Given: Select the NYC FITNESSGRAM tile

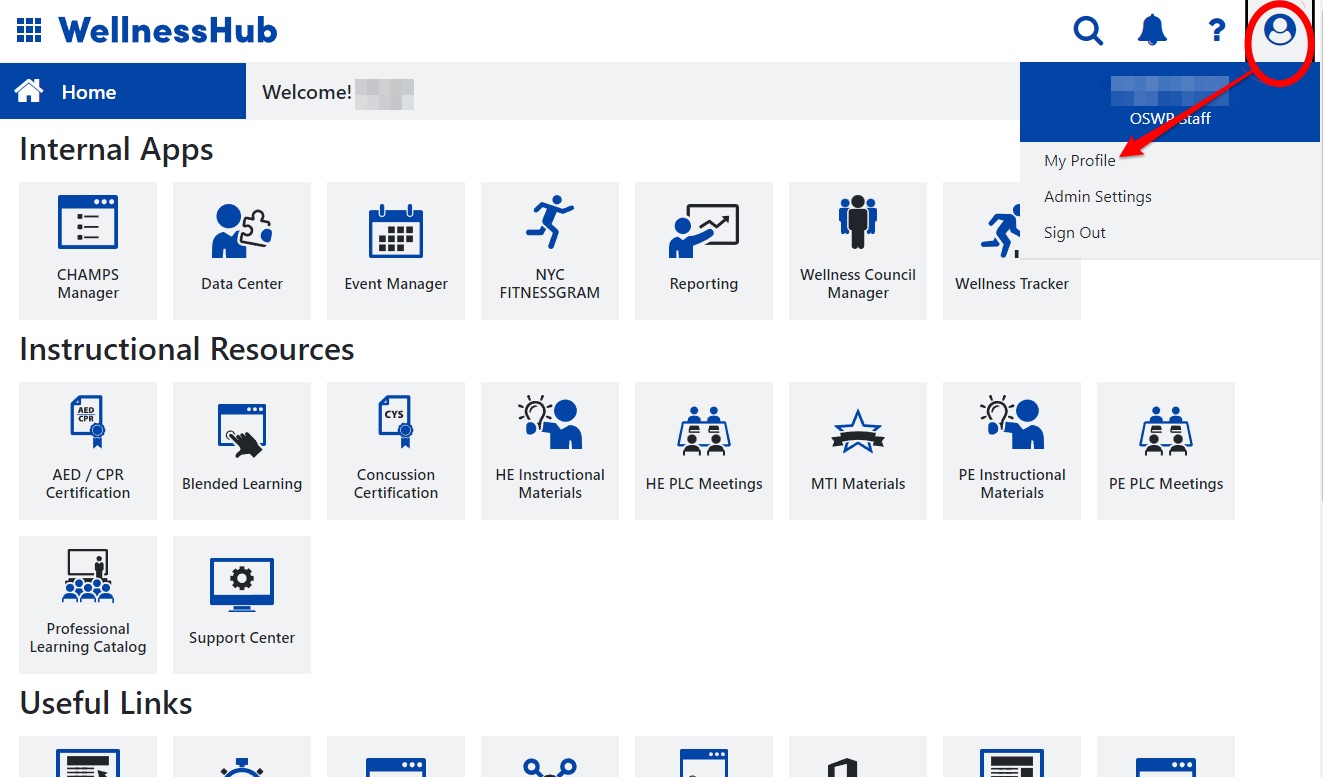Looking at the screenshot, I should (550, 251).
